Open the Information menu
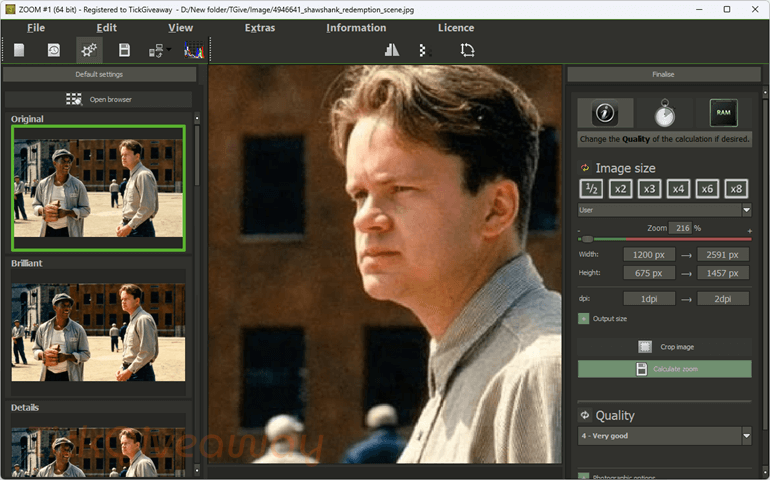The image size is (770, 480). click(356, 28)
